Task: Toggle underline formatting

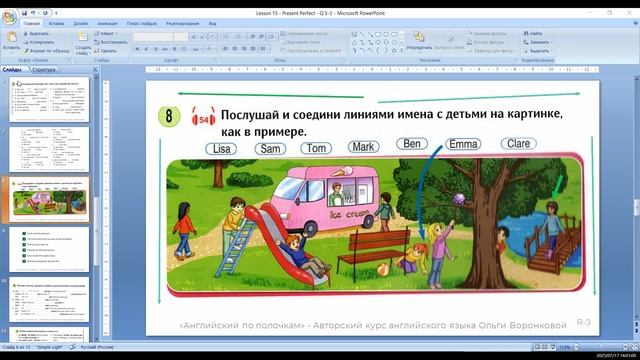Action: pos(155,49)
